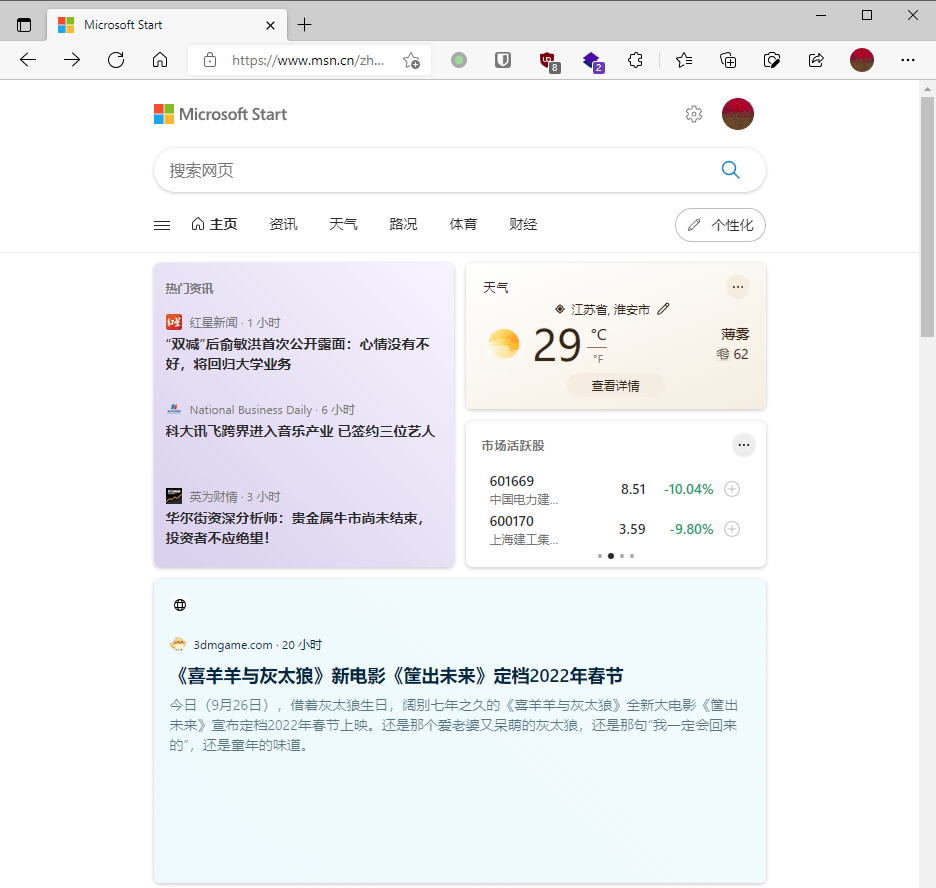936x888 pixels.
Task: Add this page to favorites
Action: point(411,60)
